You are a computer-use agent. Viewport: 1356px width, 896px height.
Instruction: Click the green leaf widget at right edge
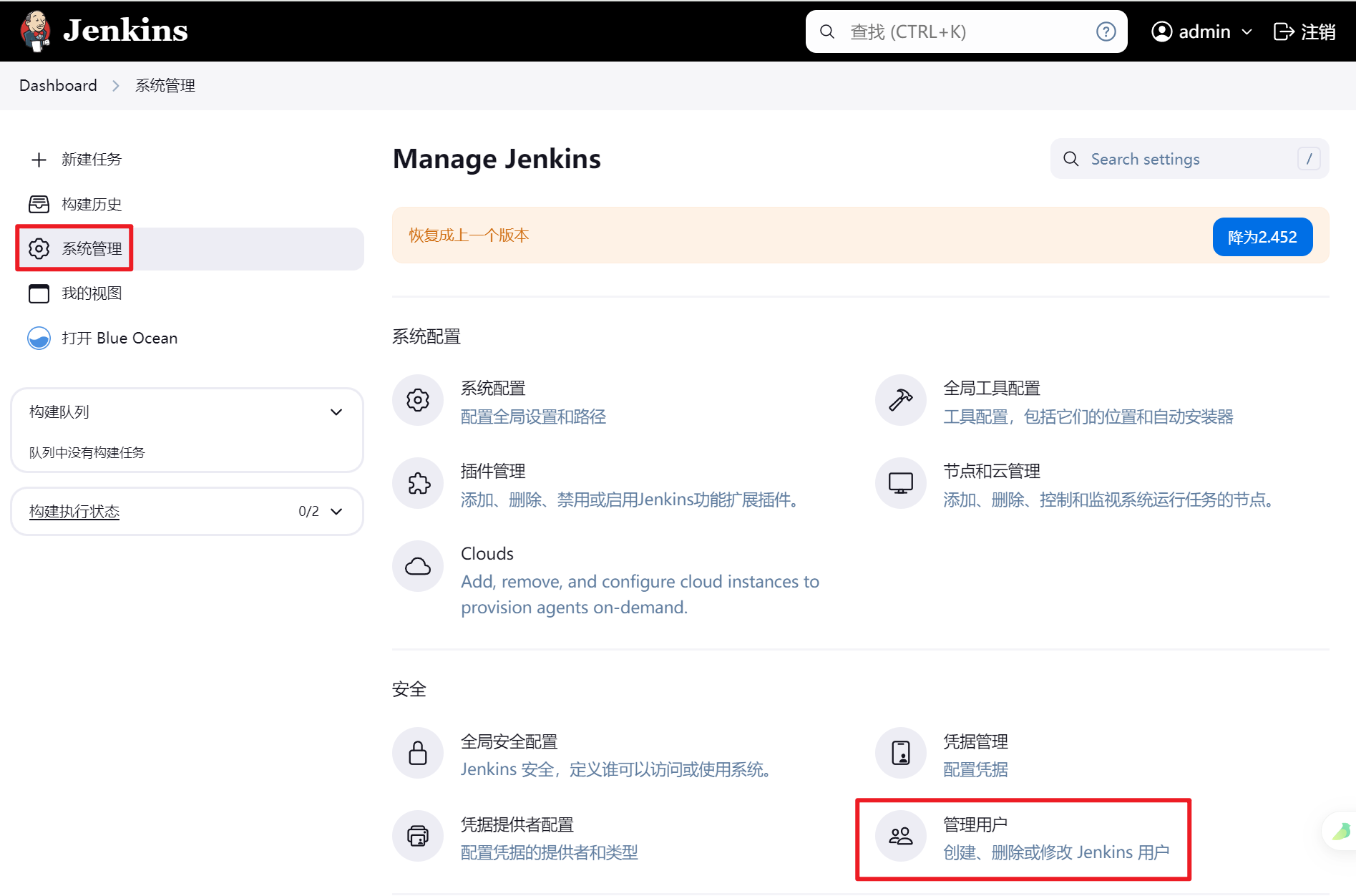[x=1342, y=831]
